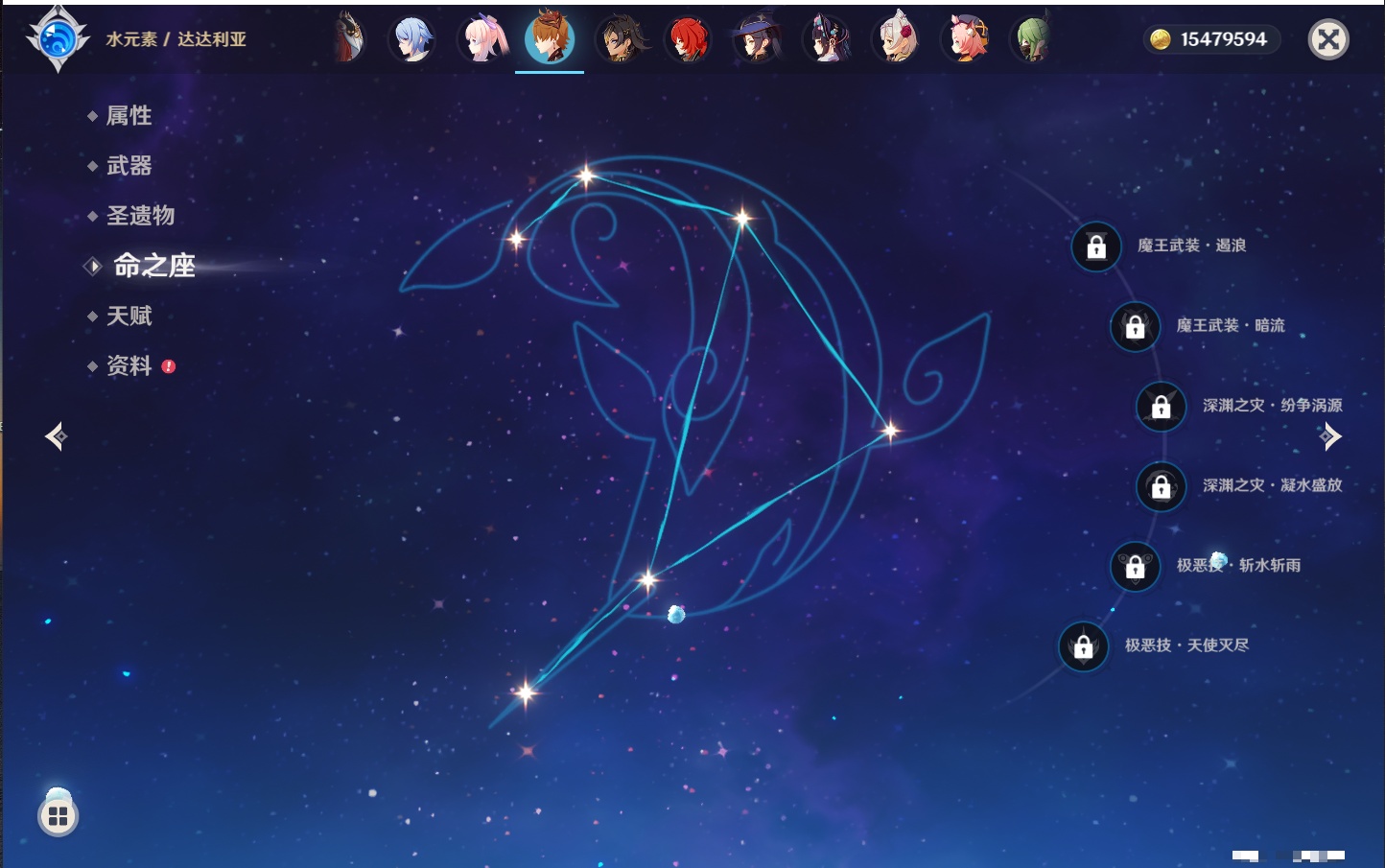The height and width of the screenshot is (868, 1385).
Task: Click the lock icon for 极恶技·天使灭尽
Action: coord(1083,646)
